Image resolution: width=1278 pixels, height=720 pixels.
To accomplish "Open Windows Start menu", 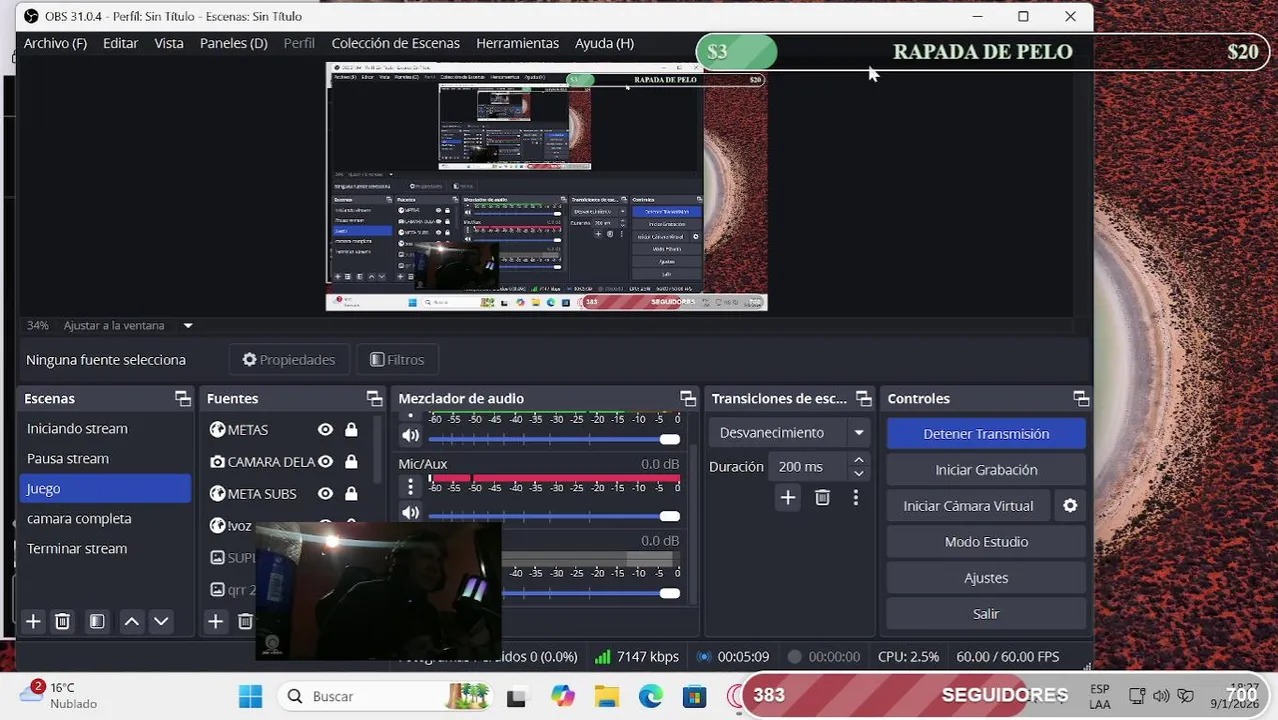I will (x=250, y=696).
